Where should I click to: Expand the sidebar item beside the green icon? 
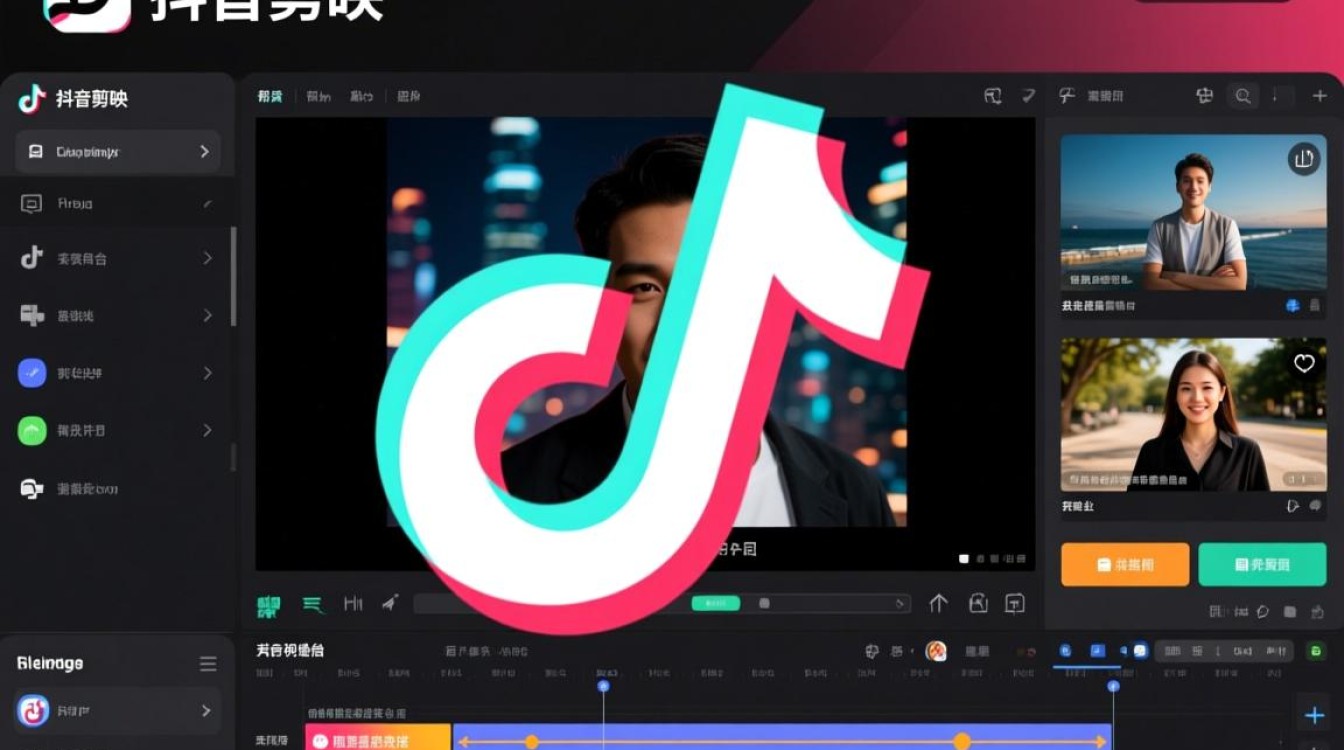coord(206,430)
